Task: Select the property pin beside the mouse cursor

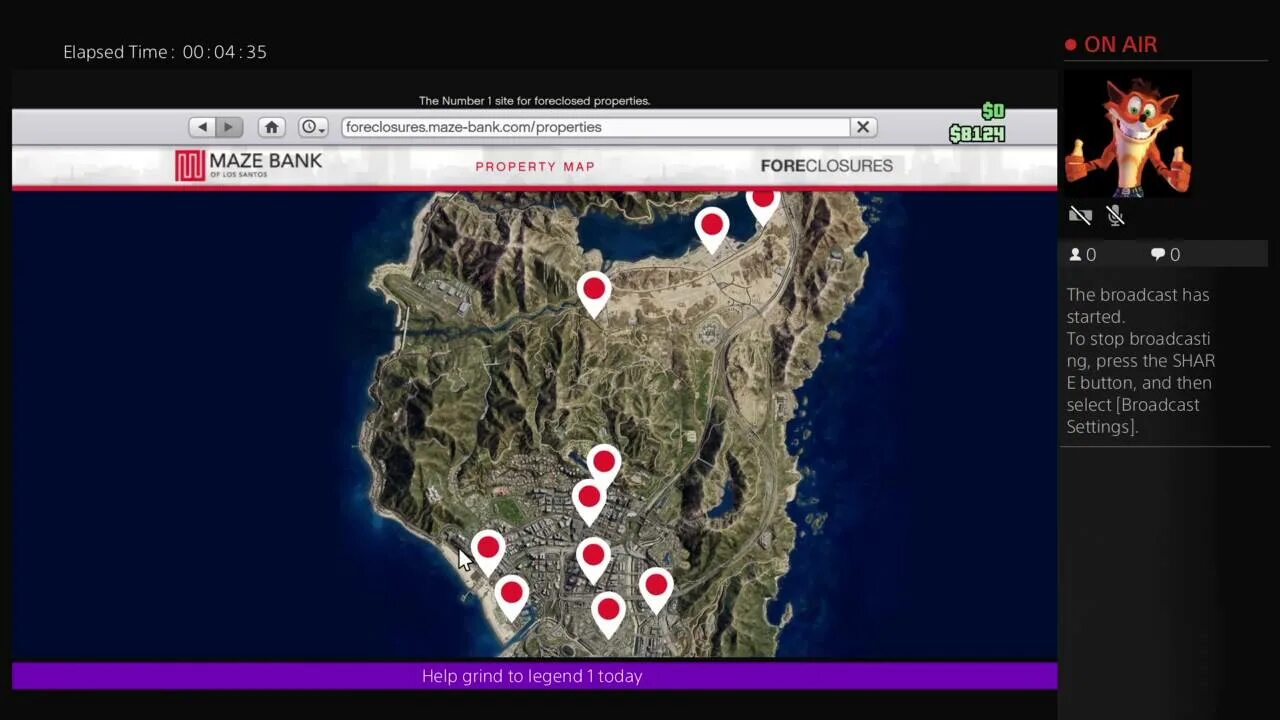Action: [488, 550]
